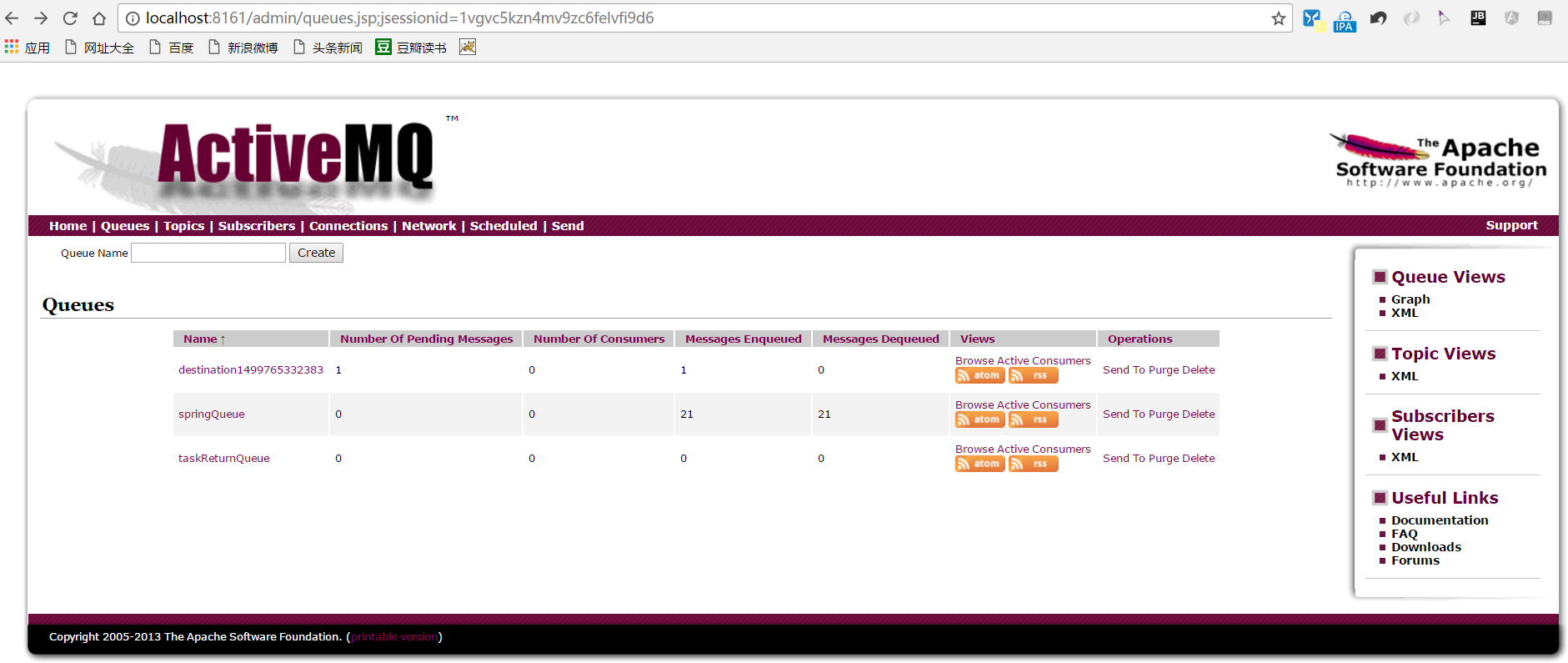This screenshot has width=1568, height=663.
Task: Browse Active Consumers for springQueue
Action: point(1022,404)
